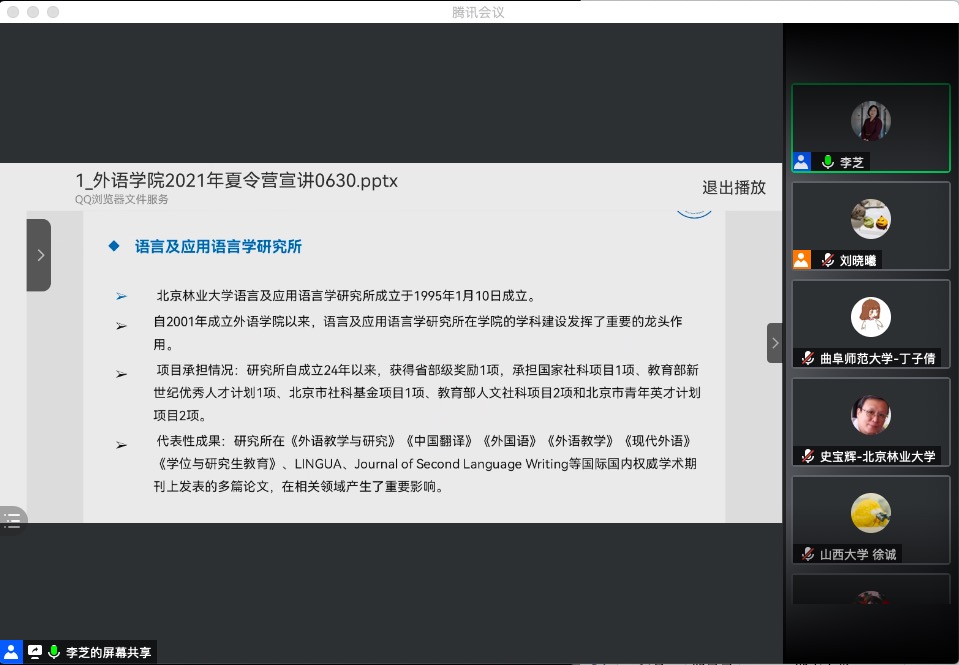Image resolution: width=959 pixels, height=665 pixels.
Task: Click muted mic icon for 山西大学 徐诚
Action: [x=808, y=554]
